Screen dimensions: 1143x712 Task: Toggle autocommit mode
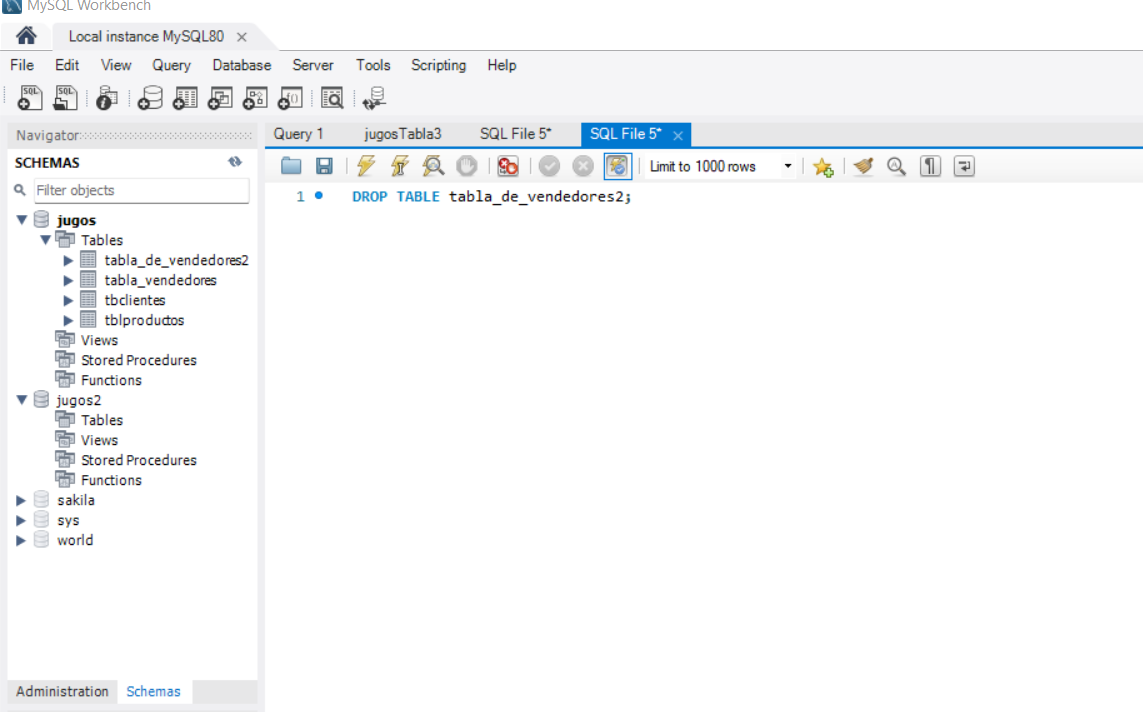pos(617,166)
